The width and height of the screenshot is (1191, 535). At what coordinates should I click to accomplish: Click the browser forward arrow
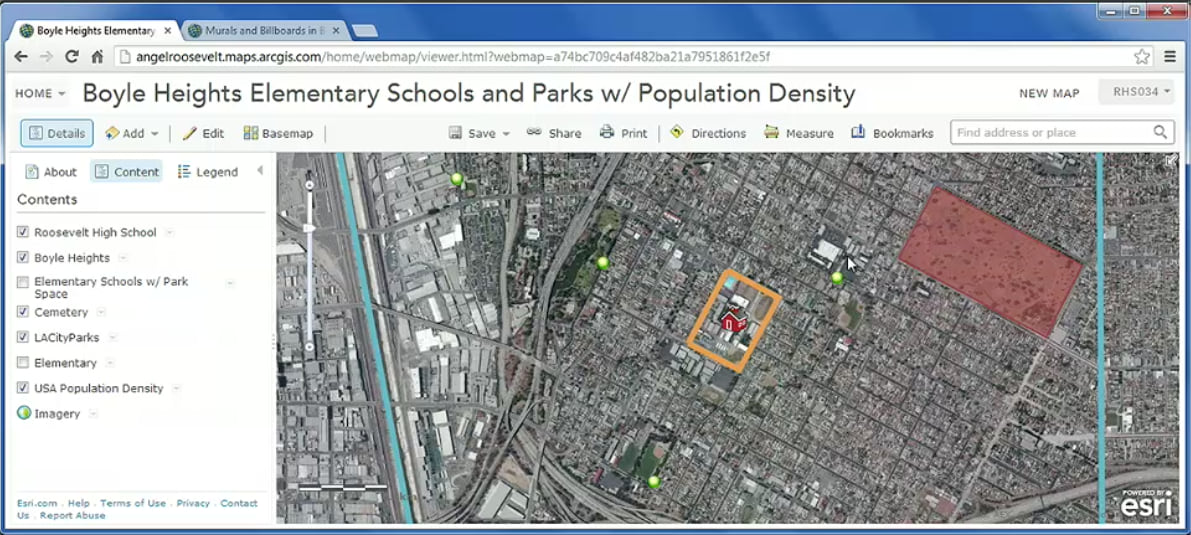click(x=46, y=56)
